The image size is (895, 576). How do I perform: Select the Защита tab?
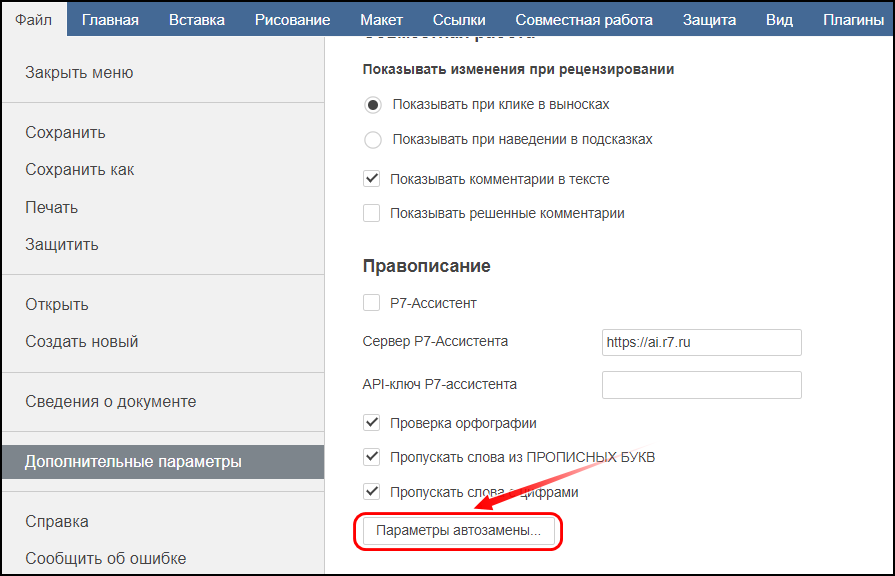709,19
